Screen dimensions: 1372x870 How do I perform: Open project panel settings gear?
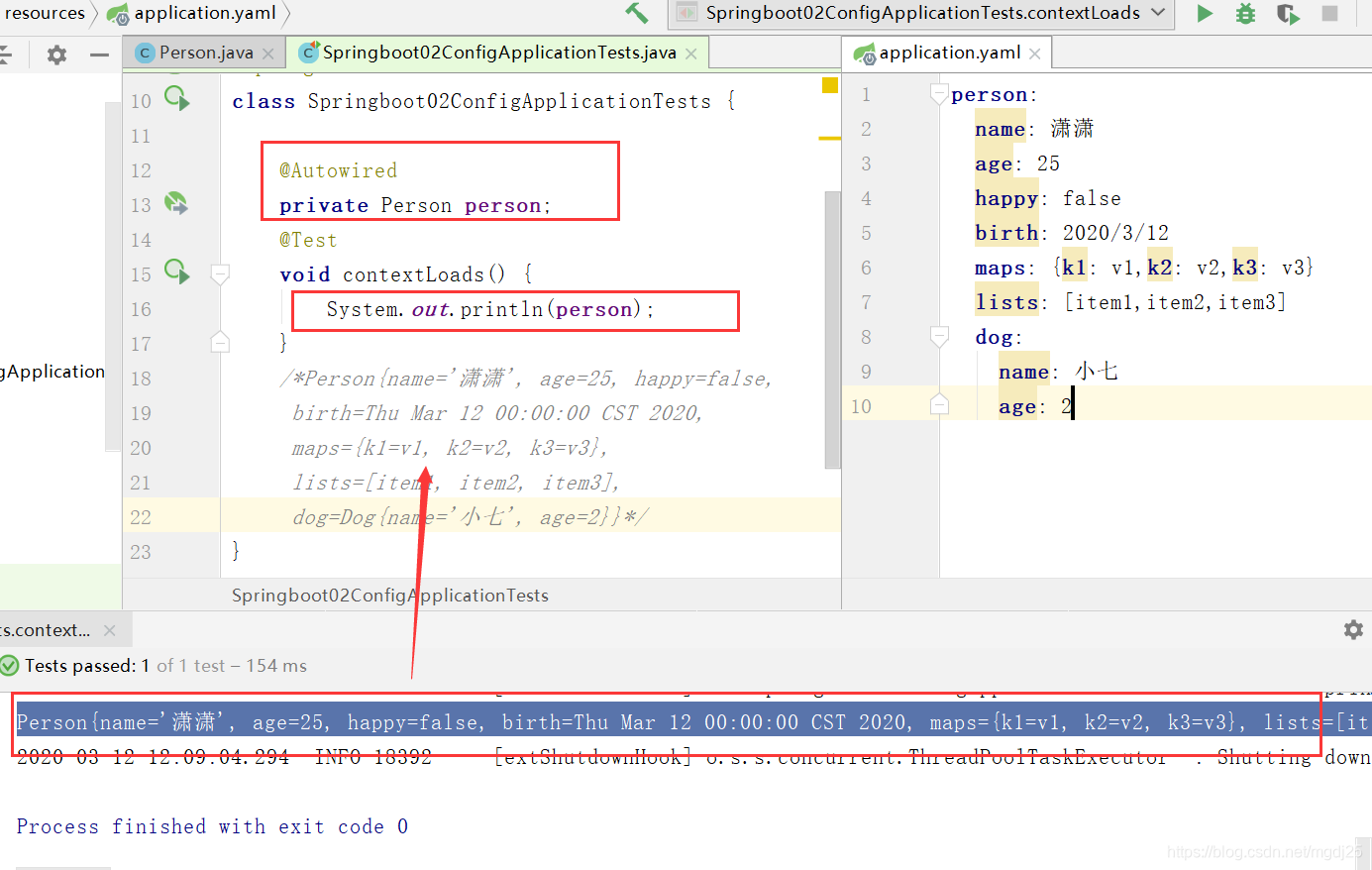(56, 54)
